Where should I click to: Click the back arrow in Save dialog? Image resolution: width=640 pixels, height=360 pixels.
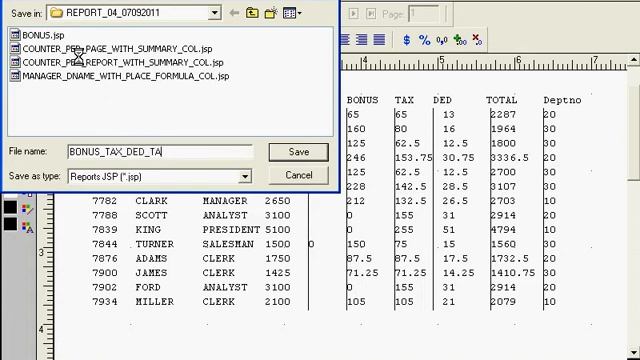tap(234, 13)
